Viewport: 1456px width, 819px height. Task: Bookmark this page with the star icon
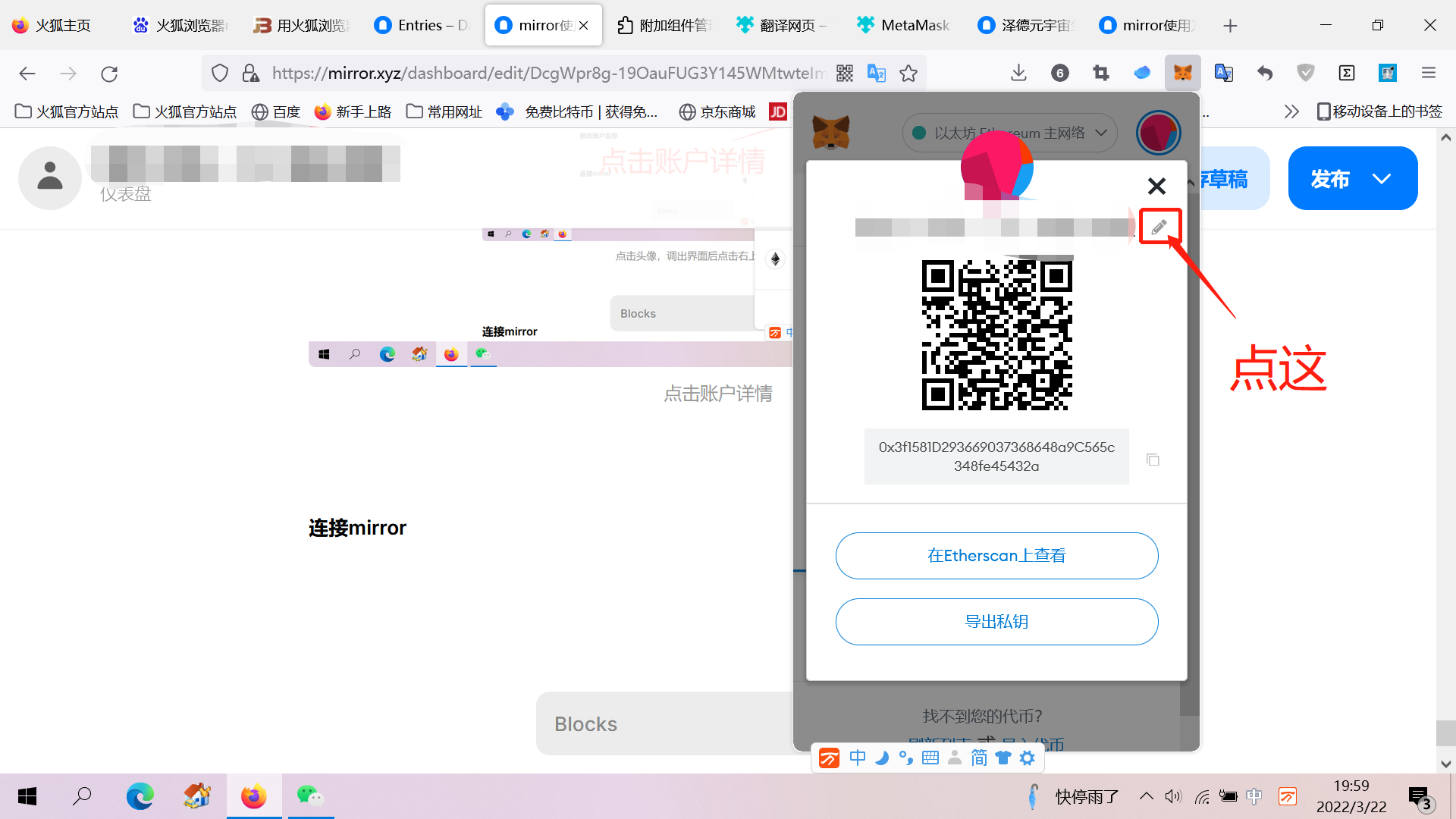(x=908, y=73)
